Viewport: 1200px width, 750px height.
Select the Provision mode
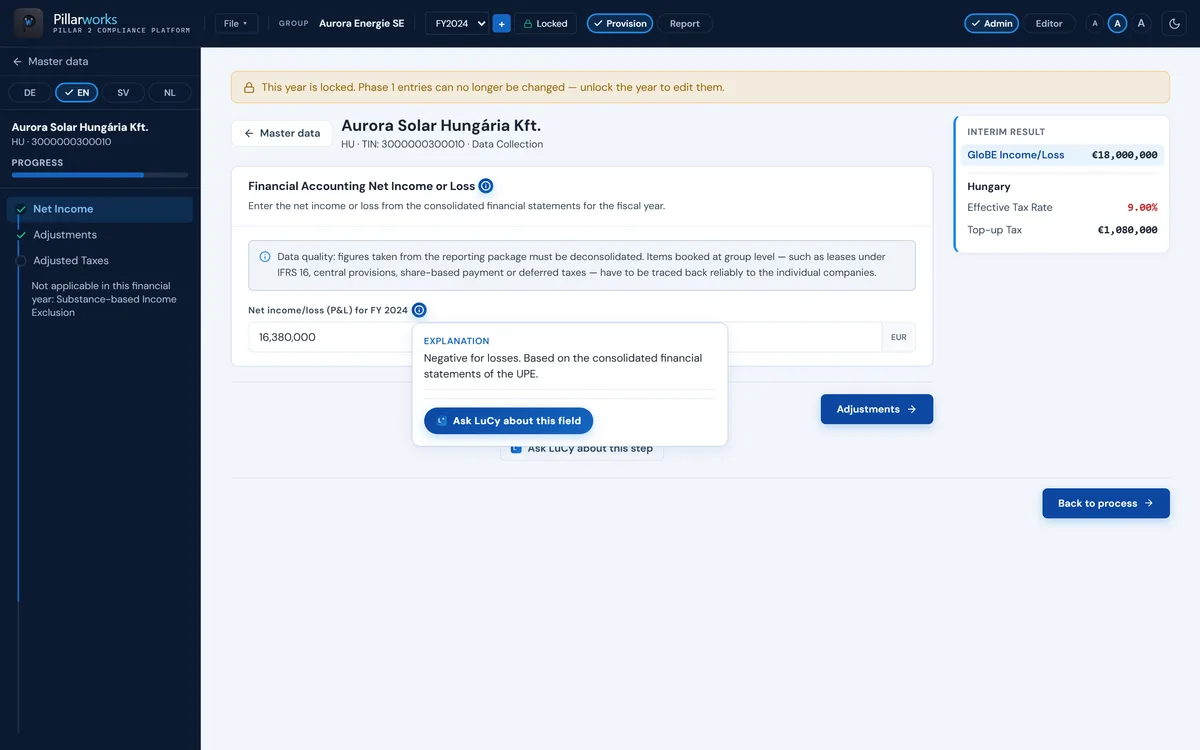coord(620,23)
